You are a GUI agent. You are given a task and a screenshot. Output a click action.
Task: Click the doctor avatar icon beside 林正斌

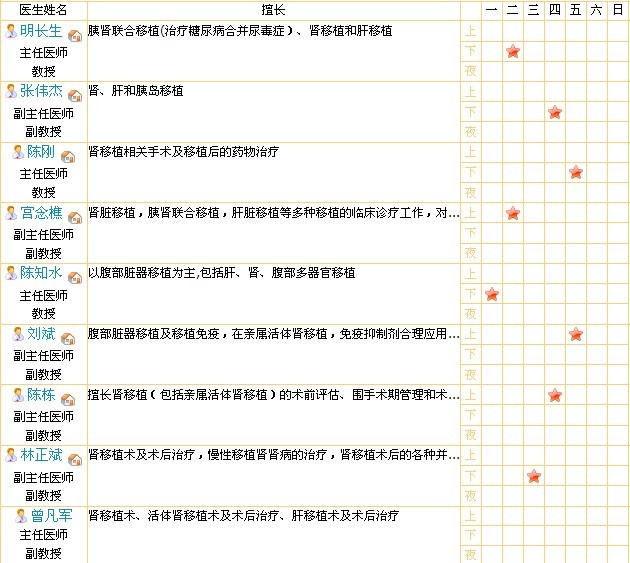click(11, 455)
